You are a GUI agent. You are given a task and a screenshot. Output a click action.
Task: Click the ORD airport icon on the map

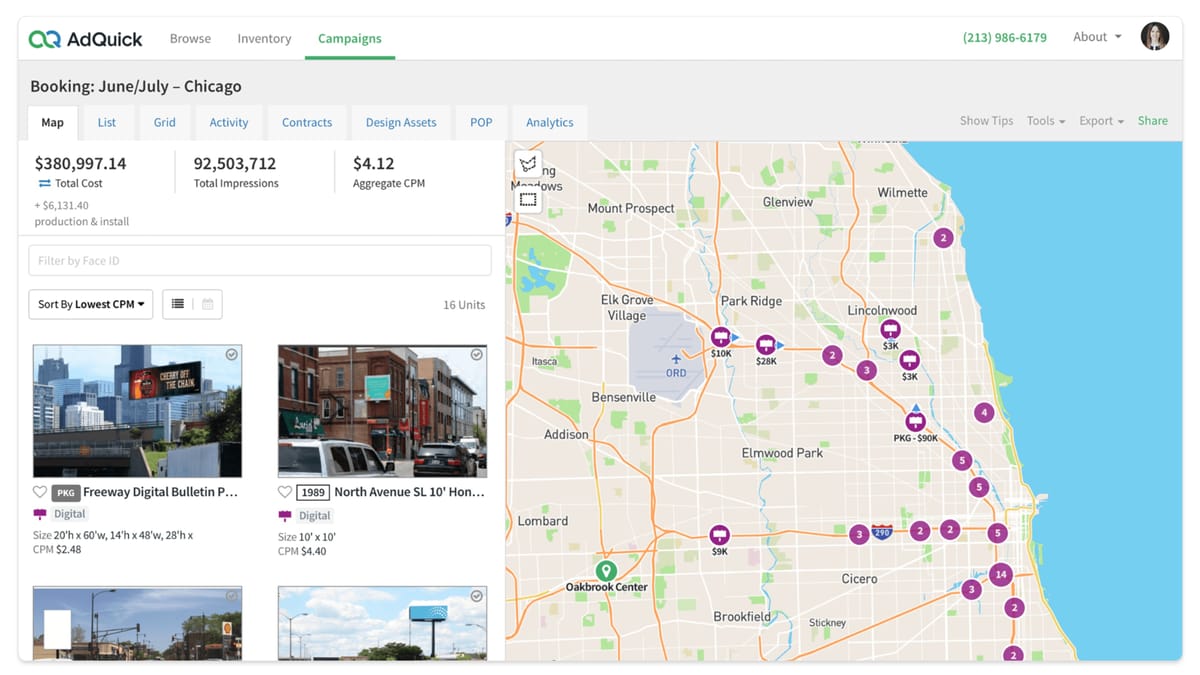click(x=676, y=359)
